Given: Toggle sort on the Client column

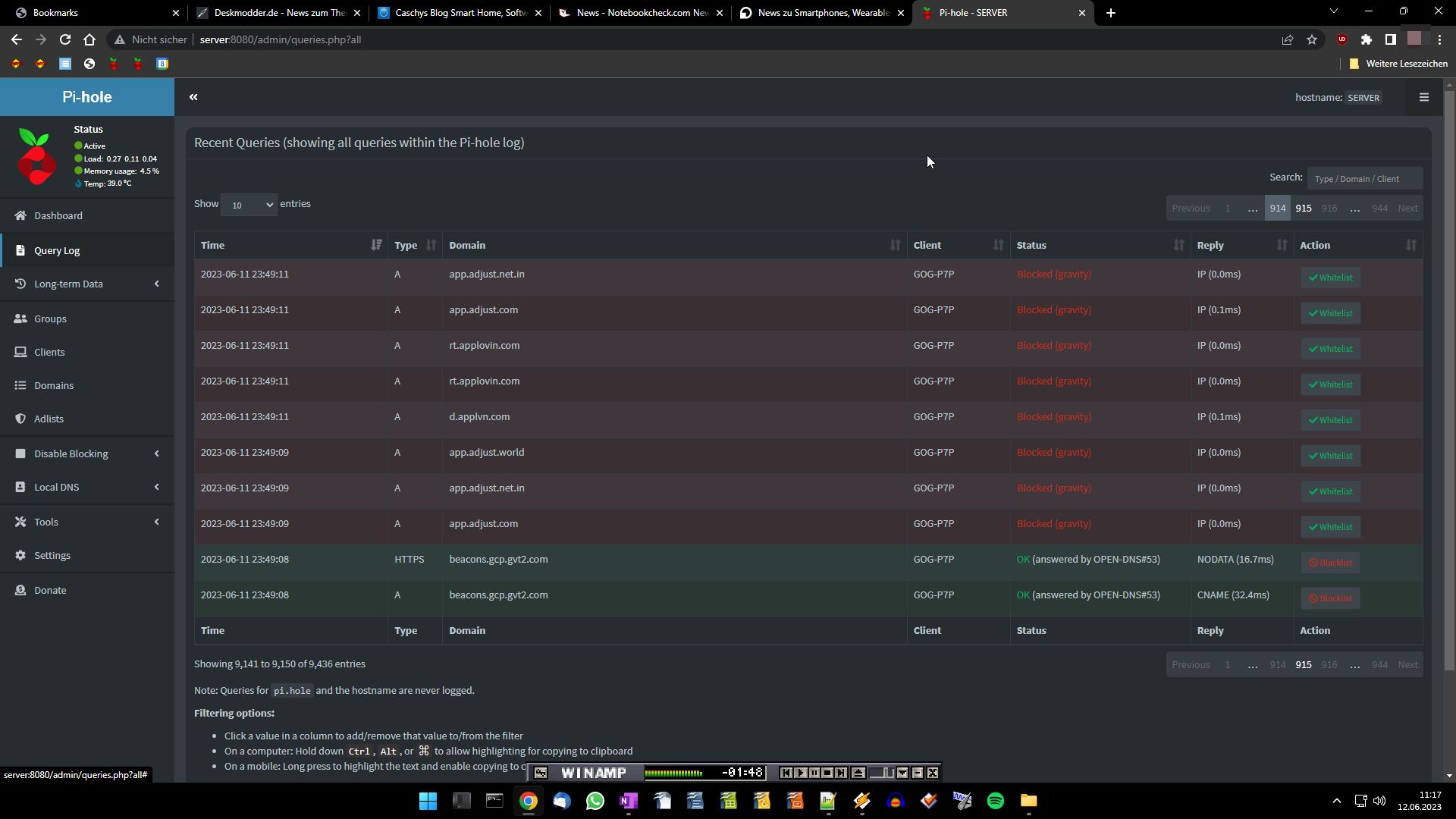Looking at the screenshot, I should 998,245.
